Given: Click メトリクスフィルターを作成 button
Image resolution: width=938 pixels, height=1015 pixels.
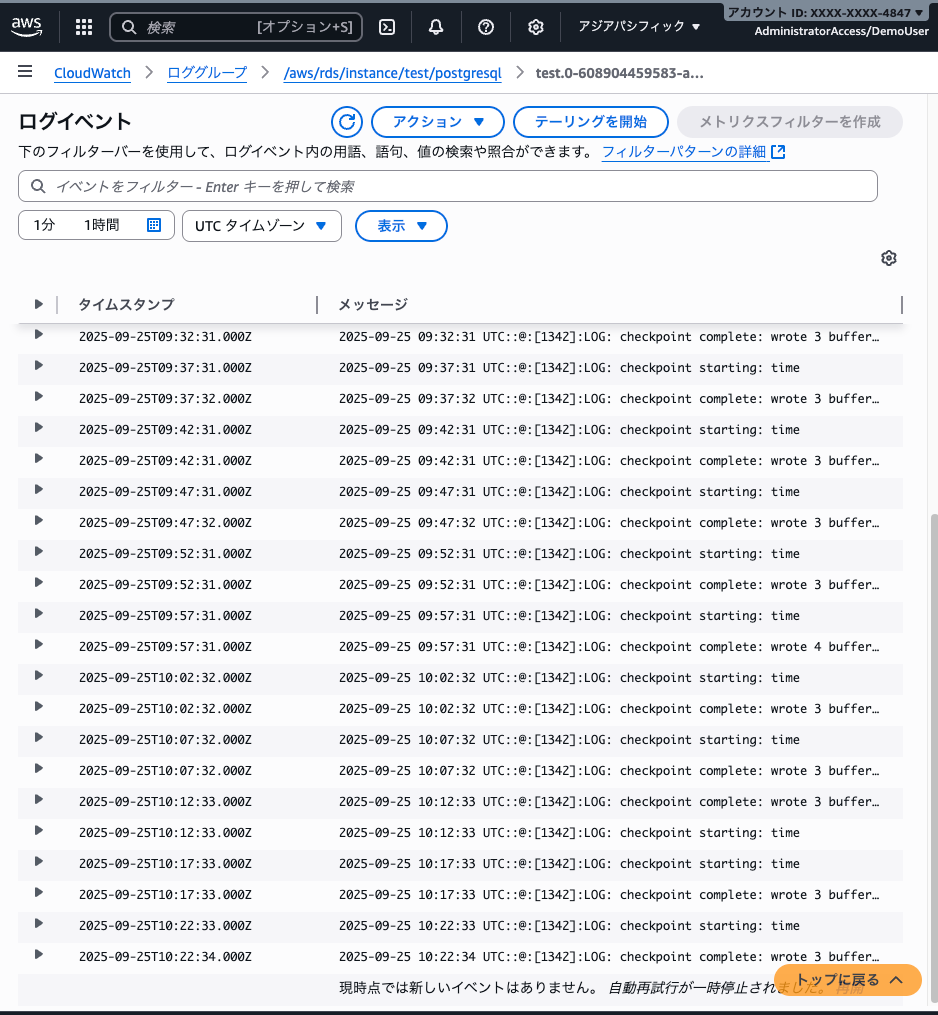Looking at the screenshot, I should (790, 122).
